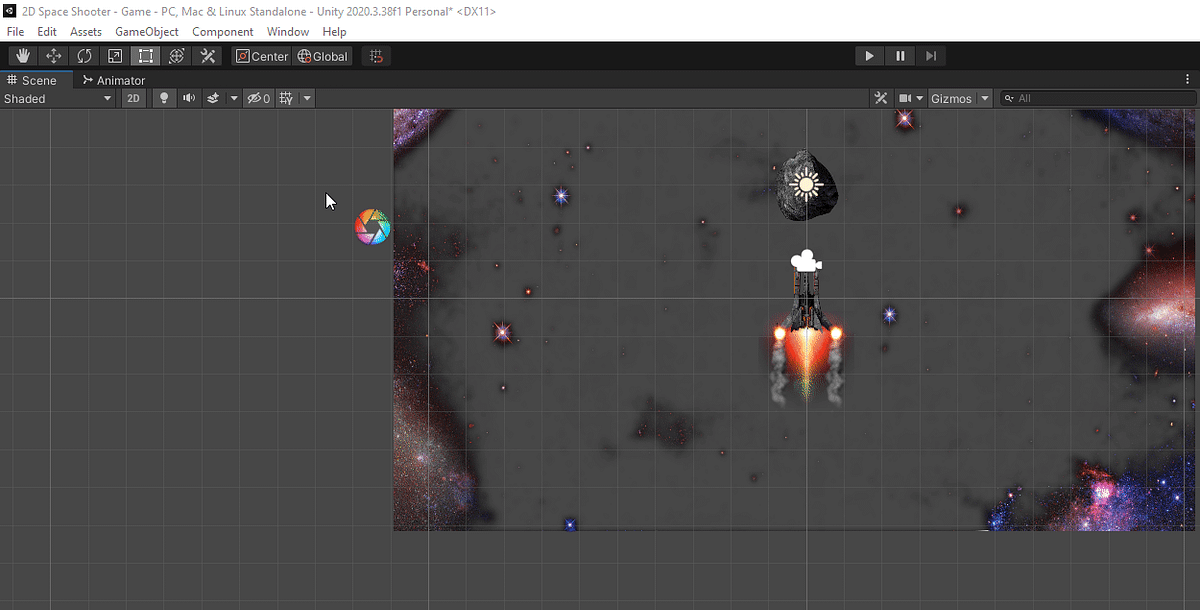Toggle 2D view mode
Image resolution: width=1200 pixels, height=610 pixels.
(133, 98)
